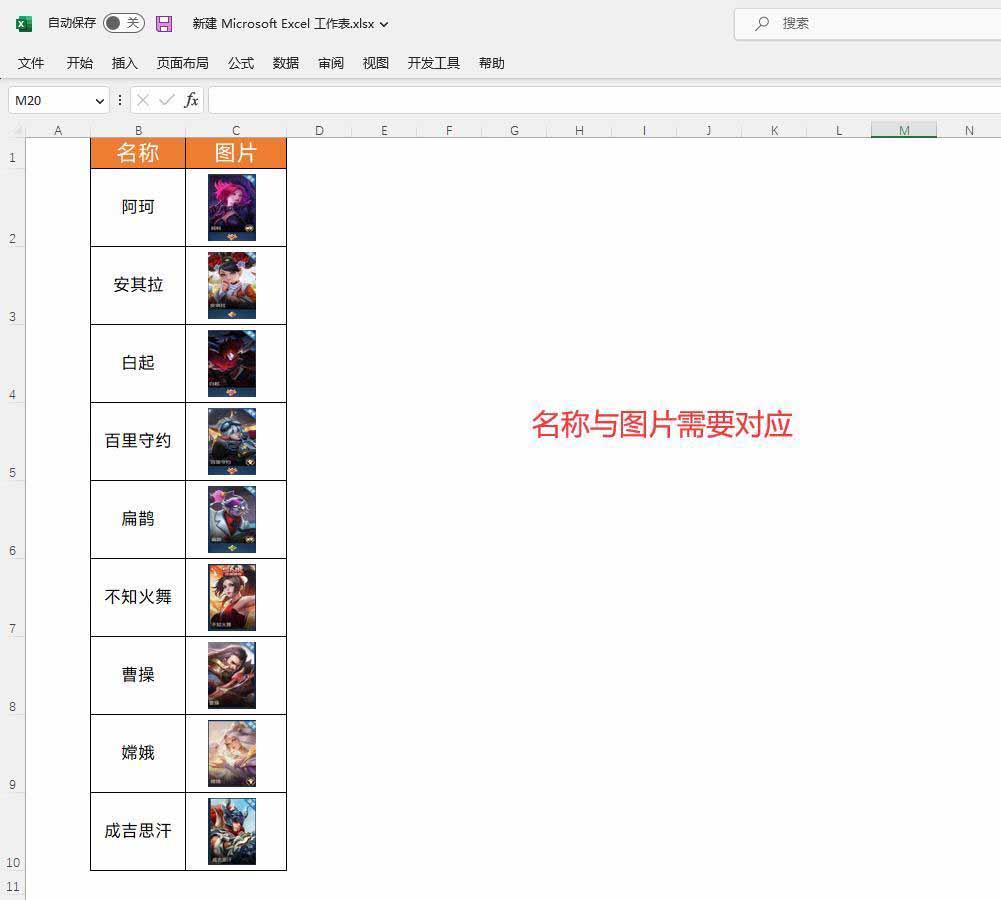Select the 安其拉 character picture
1001x900 pixels.
pos(232,285)
